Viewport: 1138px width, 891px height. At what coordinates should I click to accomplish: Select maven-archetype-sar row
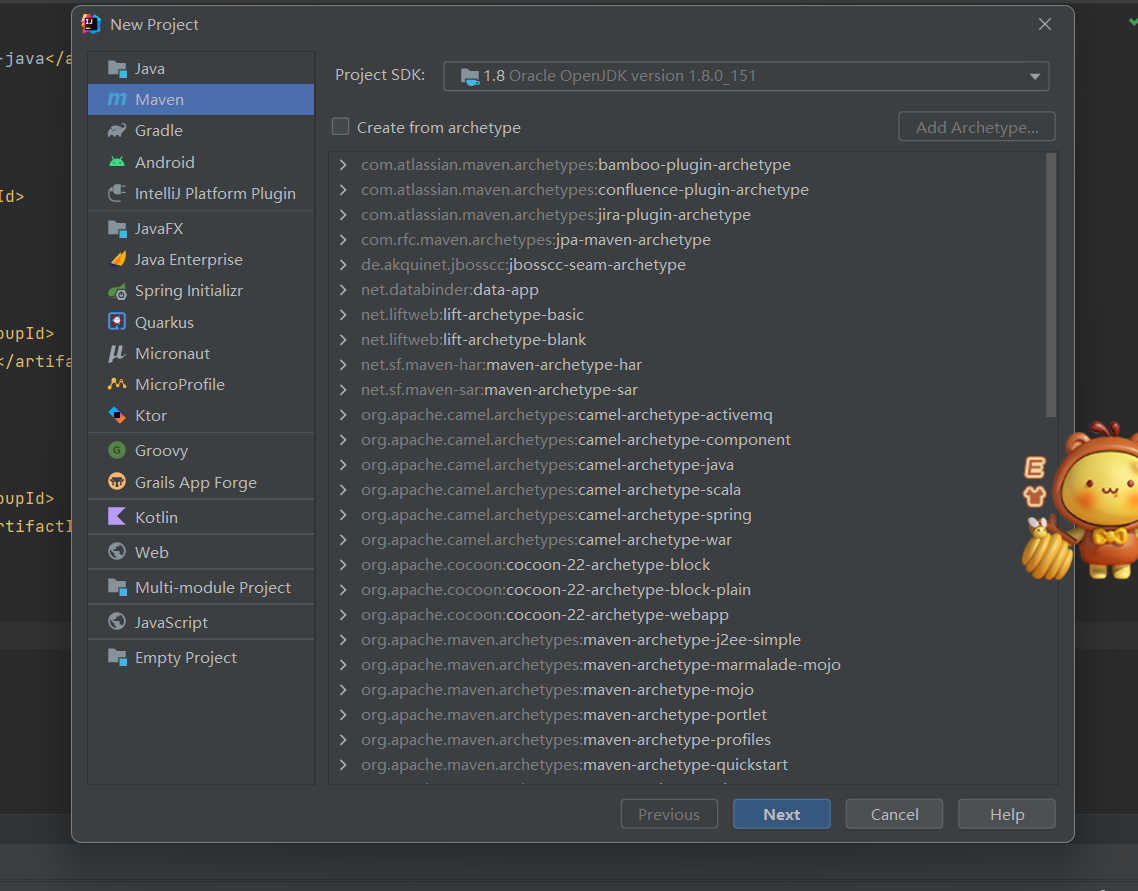tap(687, 390)
